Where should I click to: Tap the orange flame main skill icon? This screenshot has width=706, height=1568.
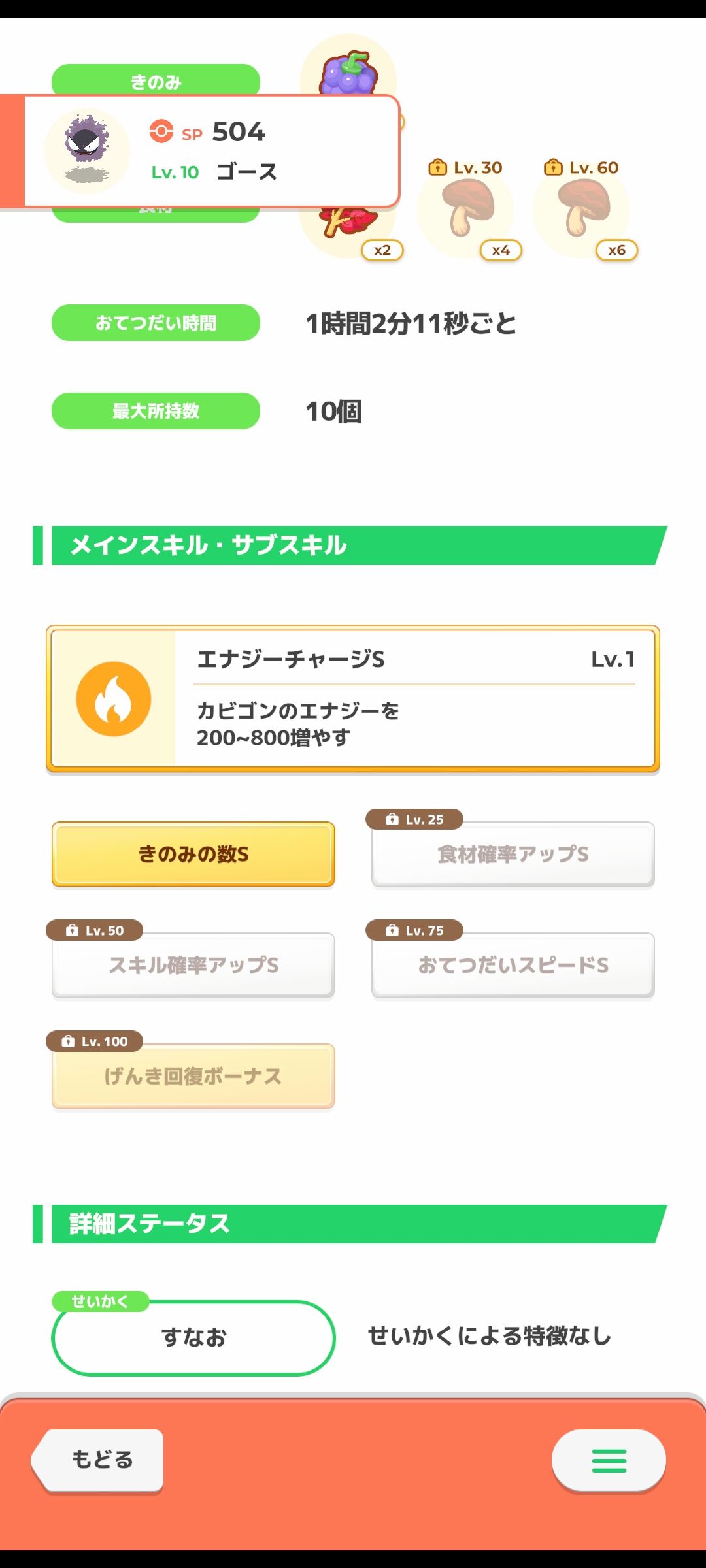point(114,699)
